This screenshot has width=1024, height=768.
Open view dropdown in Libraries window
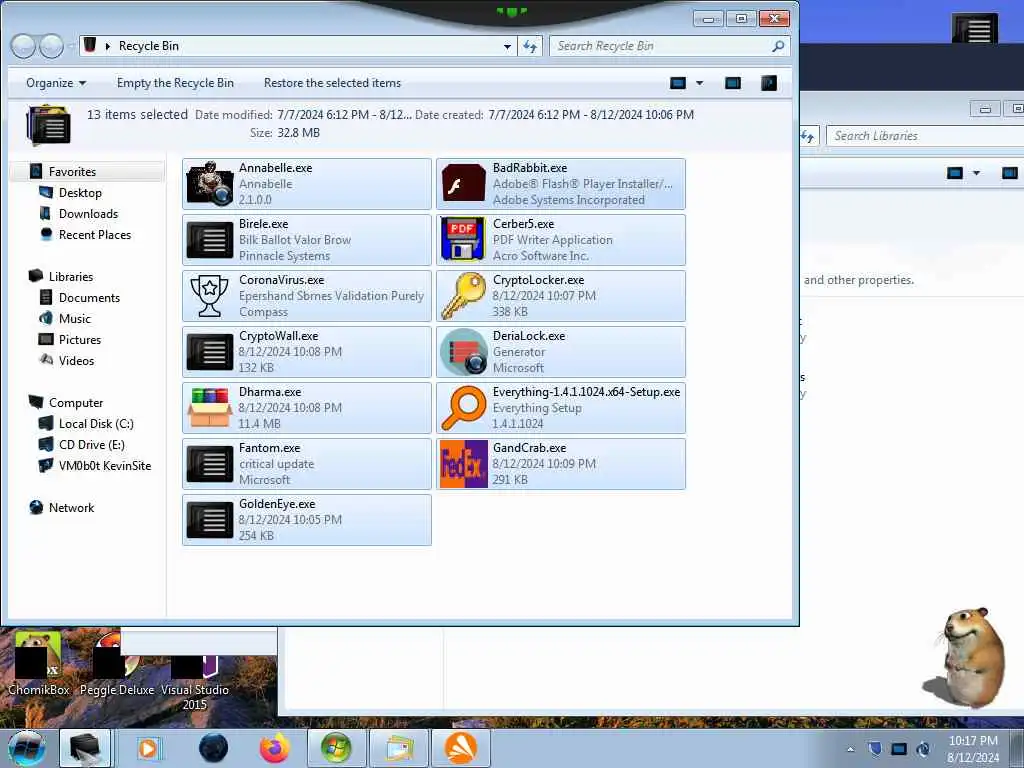coord(976,173)
